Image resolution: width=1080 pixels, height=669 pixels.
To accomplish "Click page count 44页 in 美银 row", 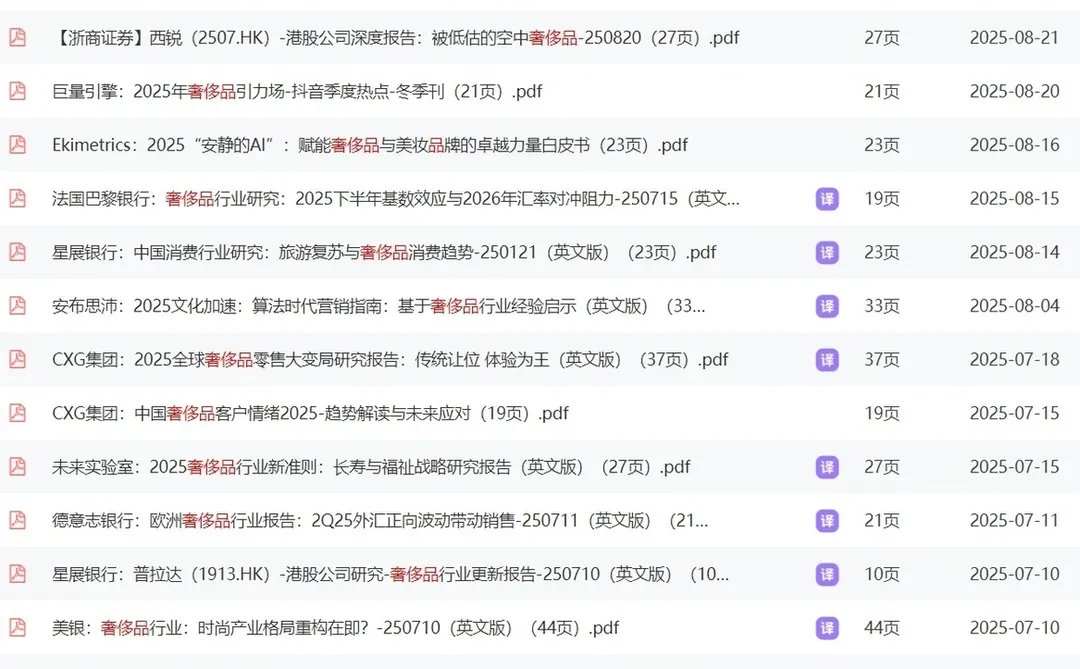I will 882,628.
